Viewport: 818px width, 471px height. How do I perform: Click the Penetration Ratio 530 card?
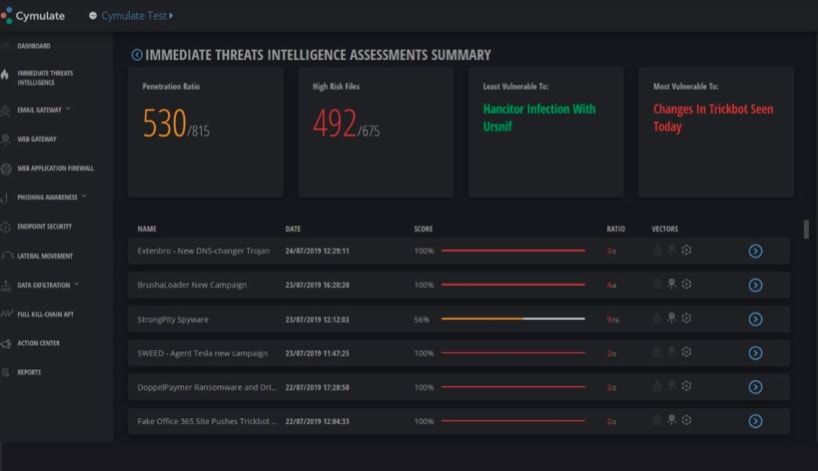click(206, 132)
